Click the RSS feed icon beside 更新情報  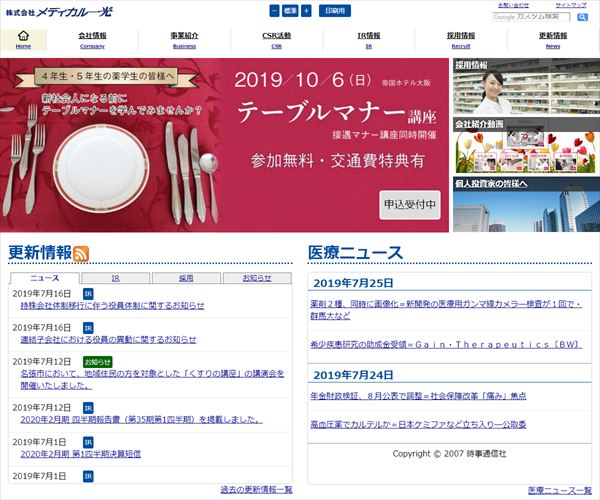pos(81,254)
